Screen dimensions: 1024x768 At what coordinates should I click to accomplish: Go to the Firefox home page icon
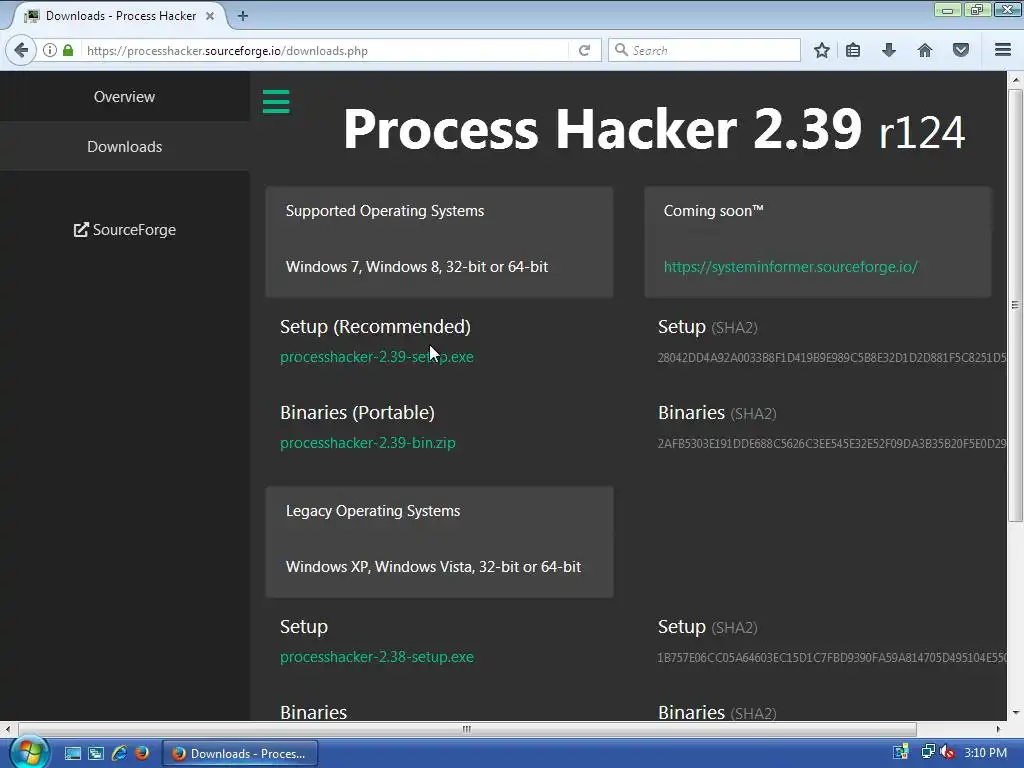925,50
